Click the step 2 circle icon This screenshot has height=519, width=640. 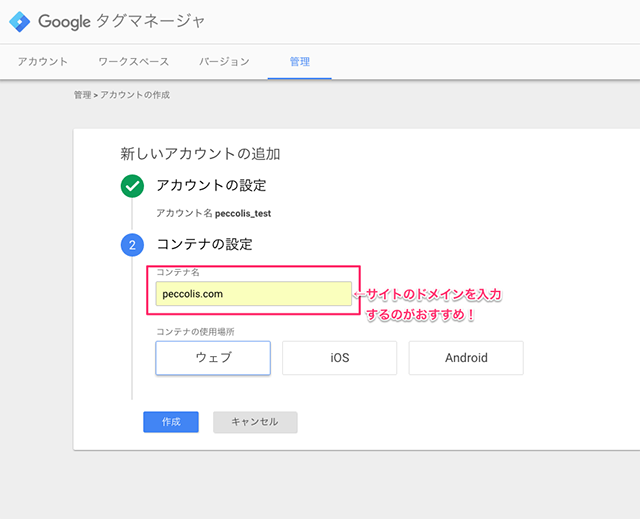tap(132, 245)
